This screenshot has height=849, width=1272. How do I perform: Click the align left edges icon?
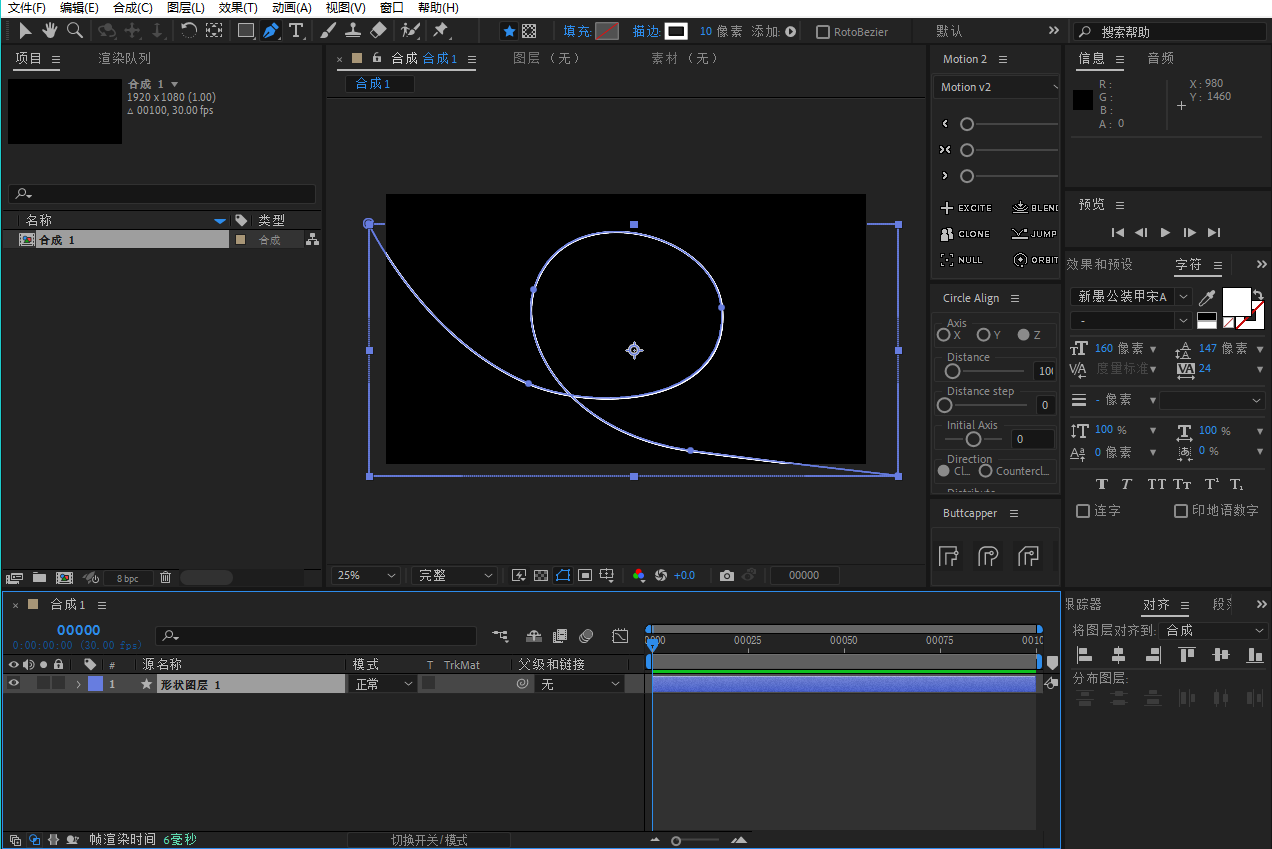pos(1084,655)
